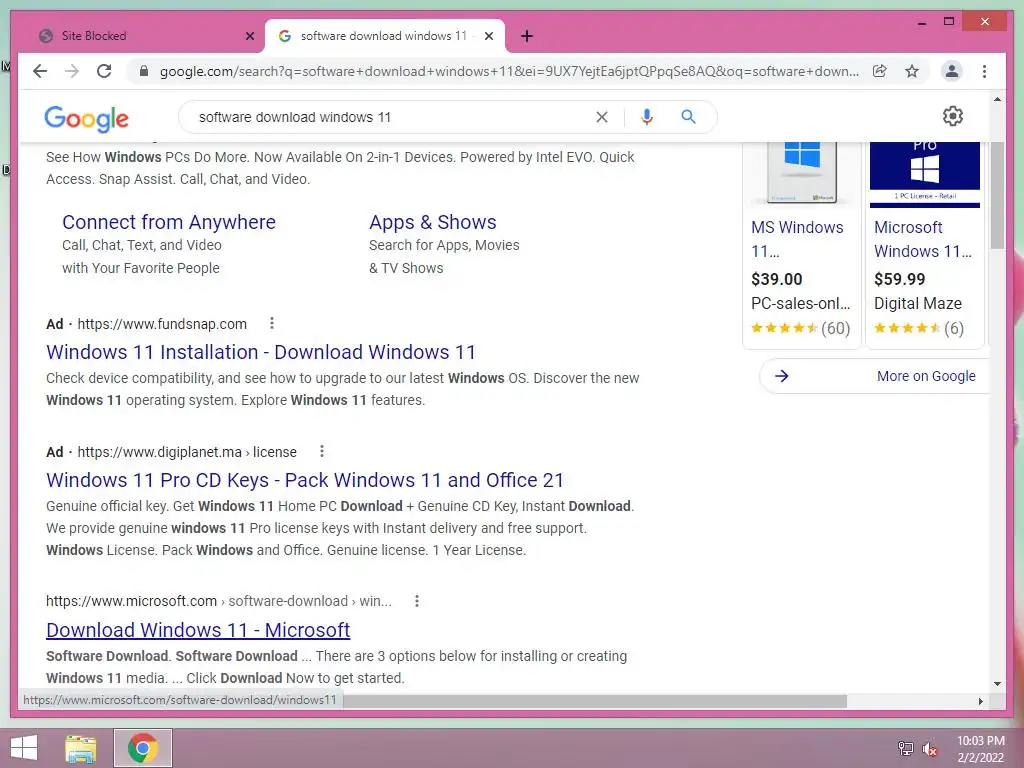Switch to the Site Blocked tab
This screenshot has height=768, width=1024.
click(x=139, y=36)
